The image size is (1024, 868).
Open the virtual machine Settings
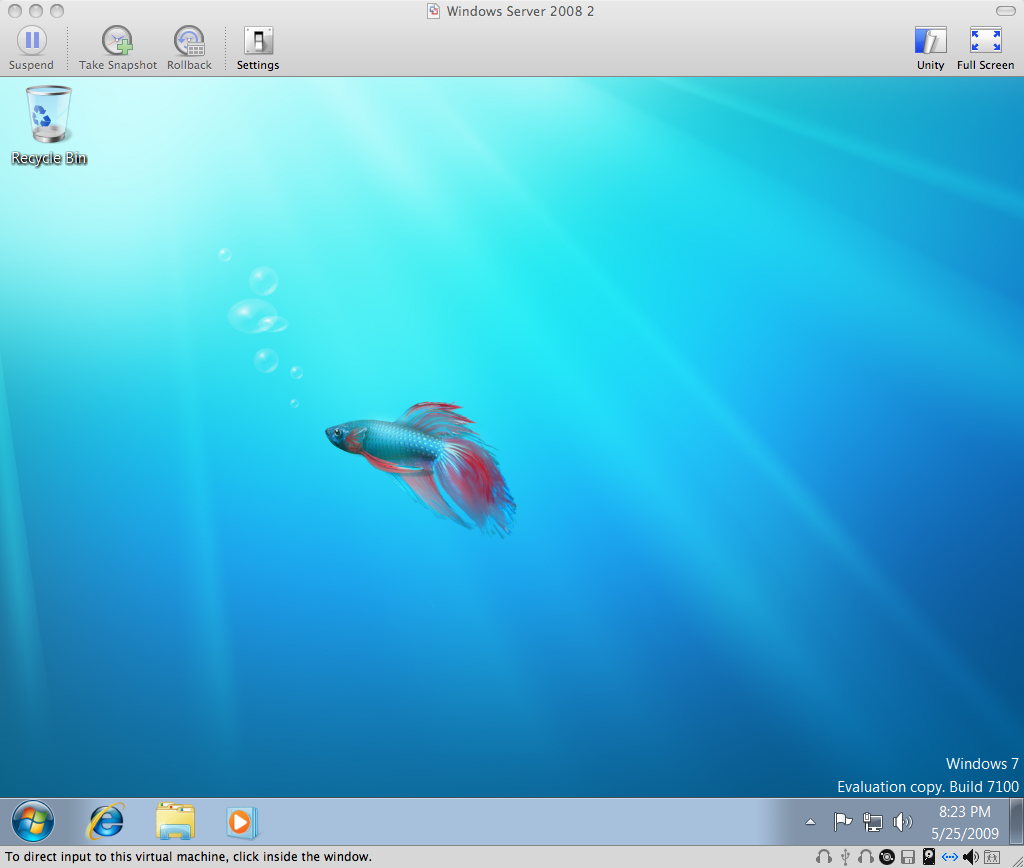258,48
